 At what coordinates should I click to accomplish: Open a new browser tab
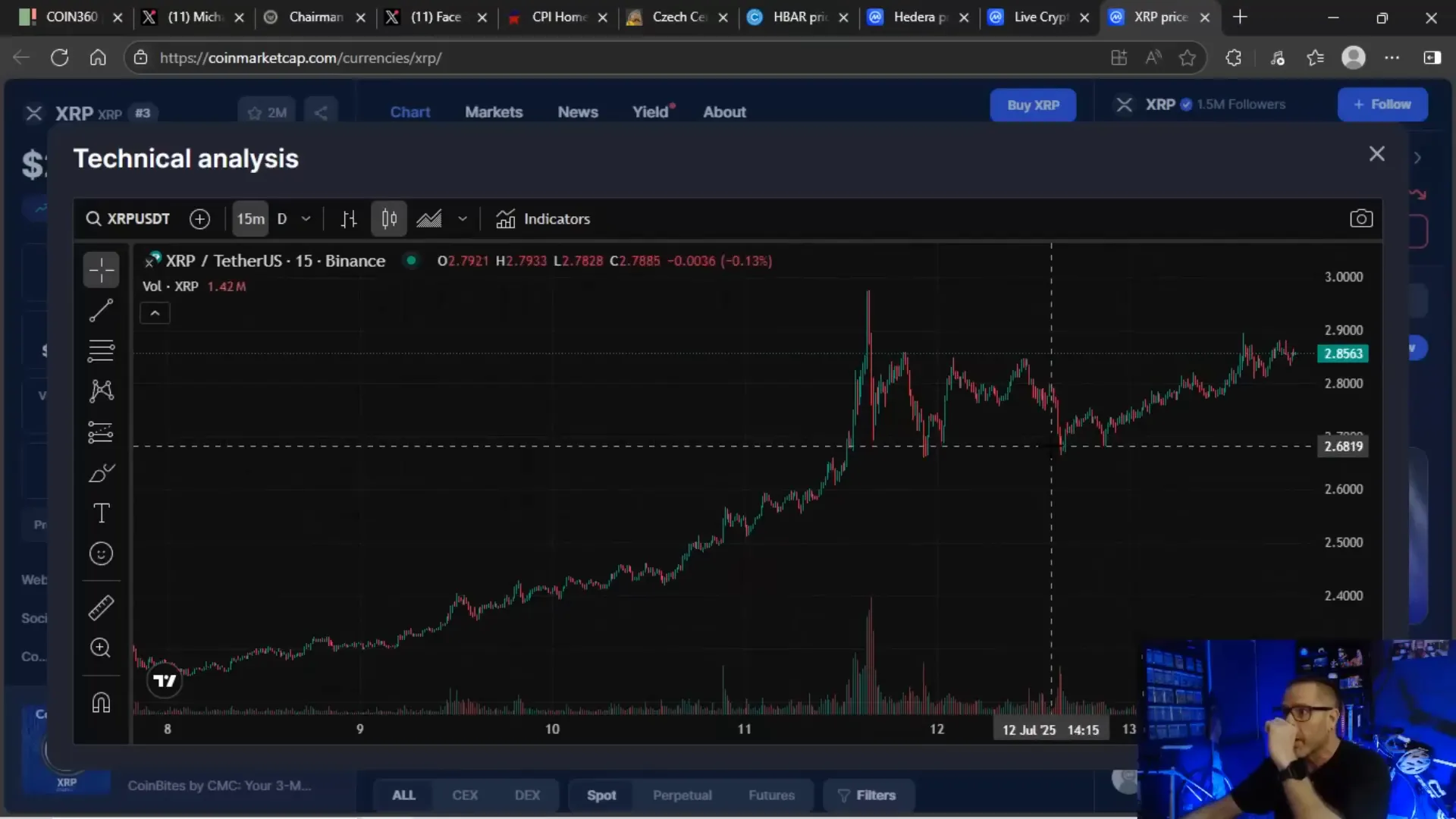click(x=1240, y=17)
